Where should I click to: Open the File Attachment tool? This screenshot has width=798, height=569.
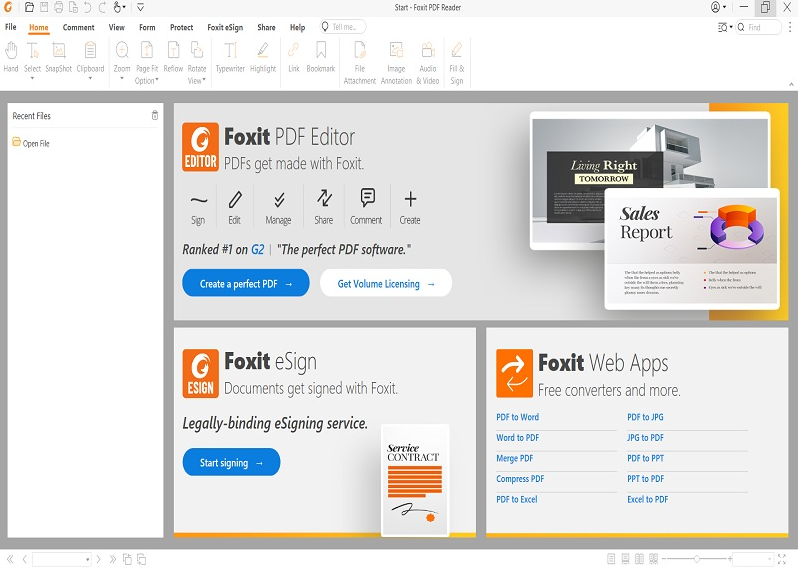coord(360,63)
